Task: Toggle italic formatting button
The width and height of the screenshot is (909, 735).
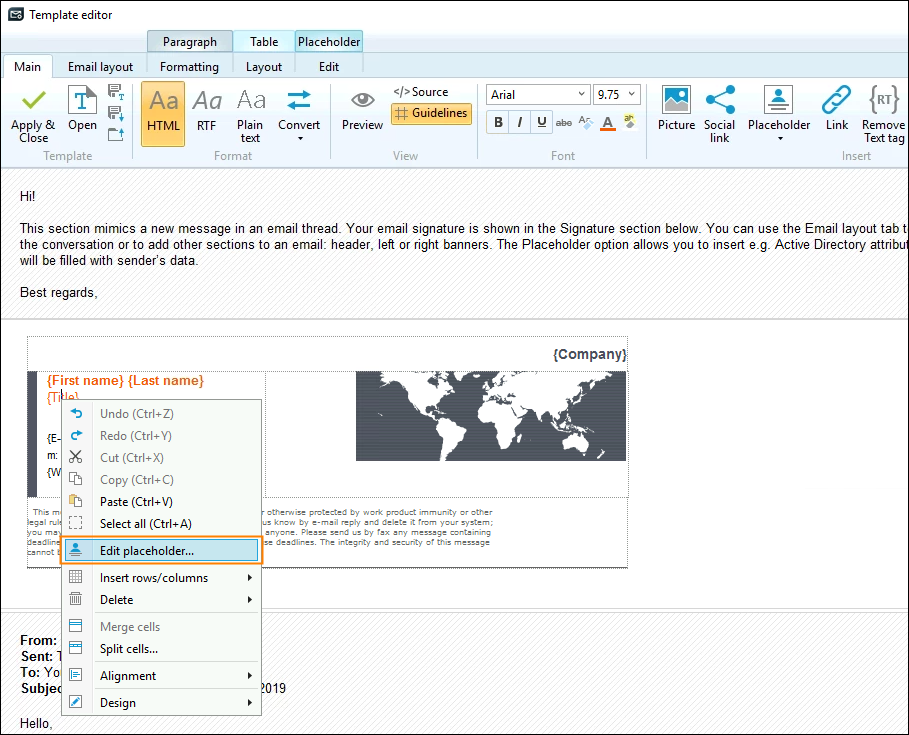Action: point(520,122)
